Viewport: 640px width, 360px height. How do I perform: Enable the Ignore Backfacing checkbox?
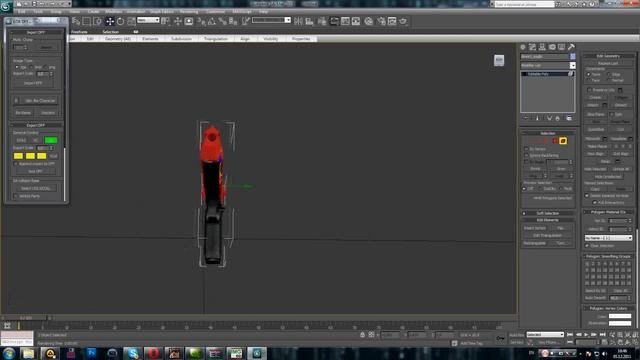526,156
